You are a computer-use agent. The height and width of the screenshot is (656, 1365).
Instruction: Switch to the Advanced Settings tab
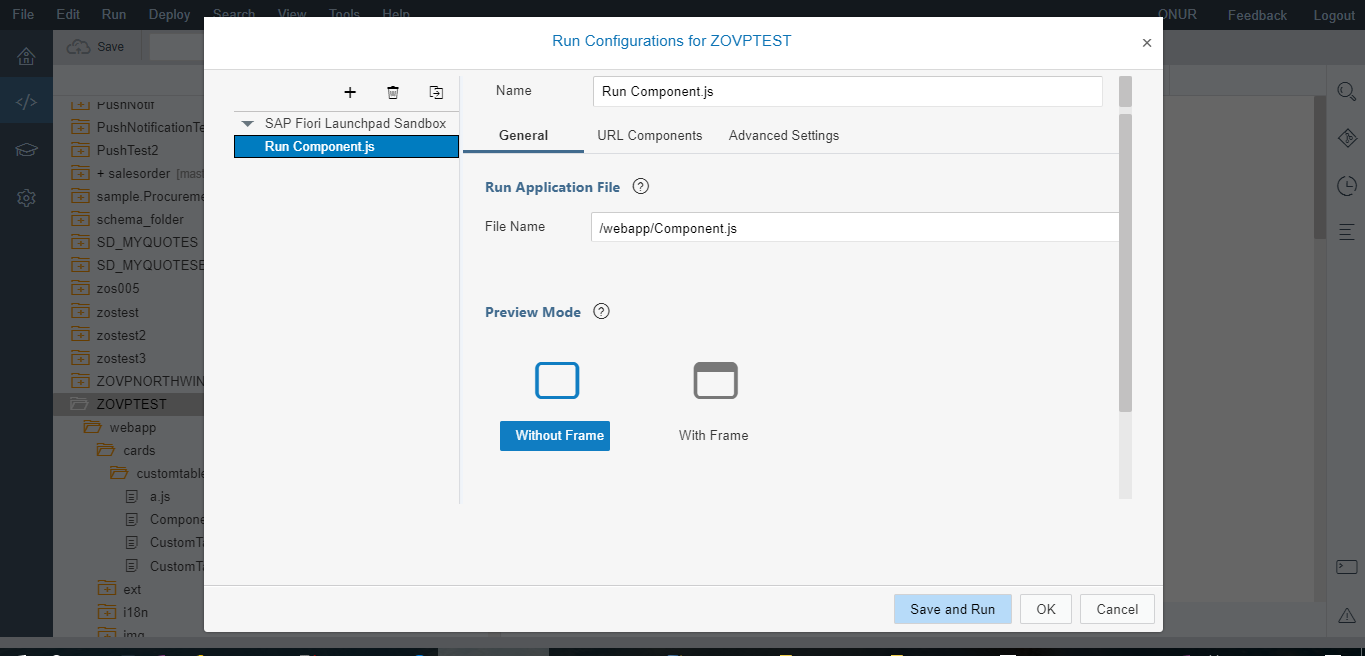(784, 135)
